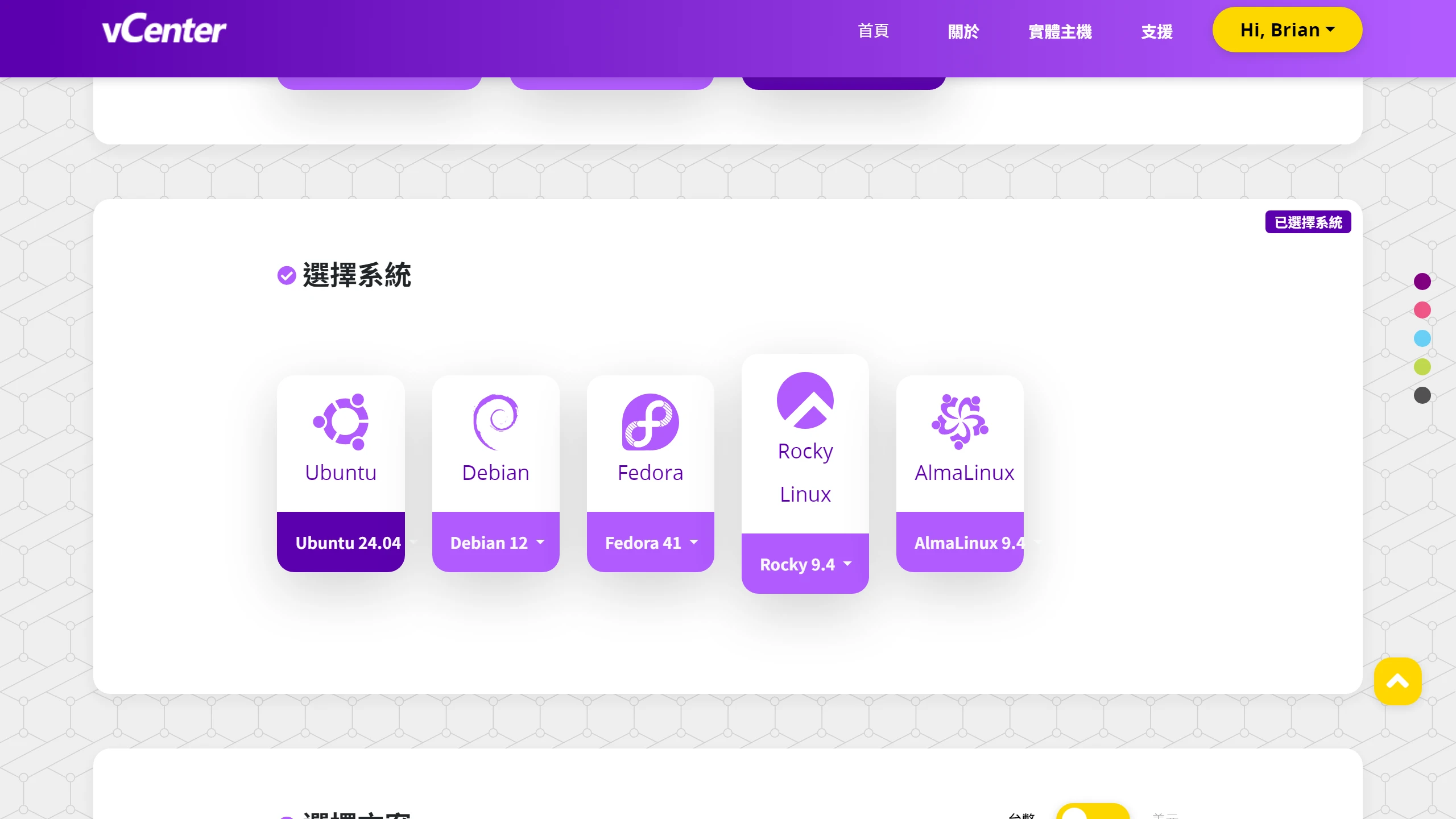The width and height of the screenshot is (1456, 819).
Task: Click the Debian swirl logo icon
Action: [x=495, y=422]
